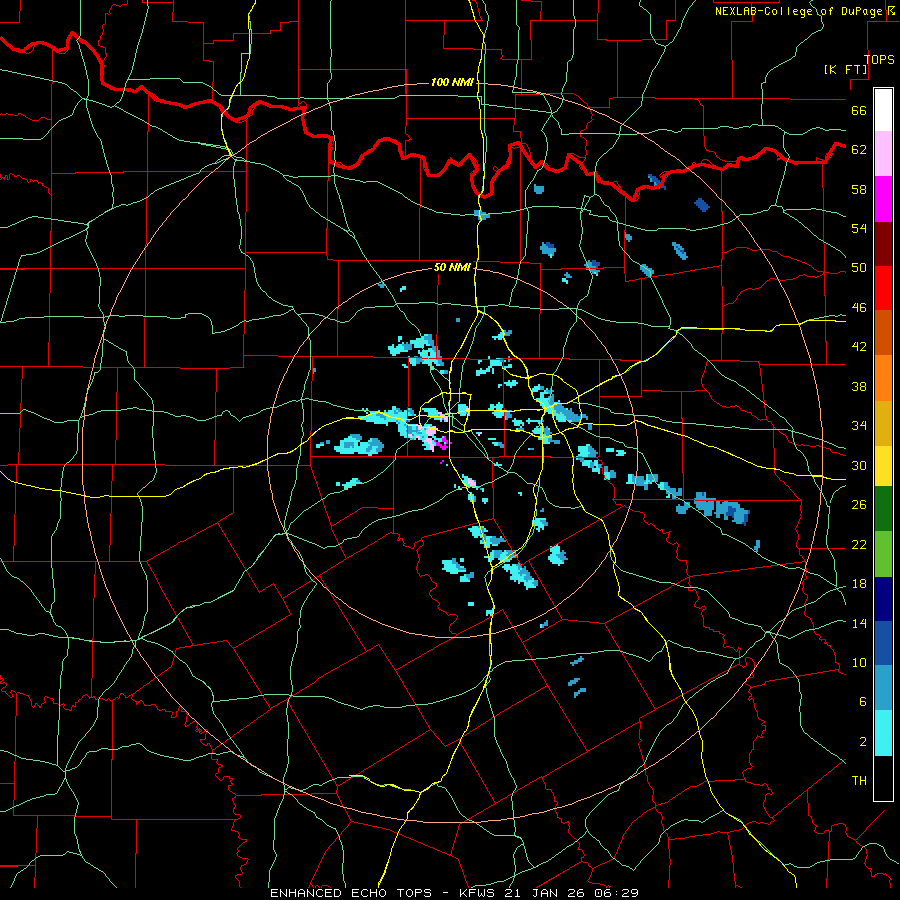The image size is (900, 900).
Task: Click the '38' legend value
Action: click(859, 386)
